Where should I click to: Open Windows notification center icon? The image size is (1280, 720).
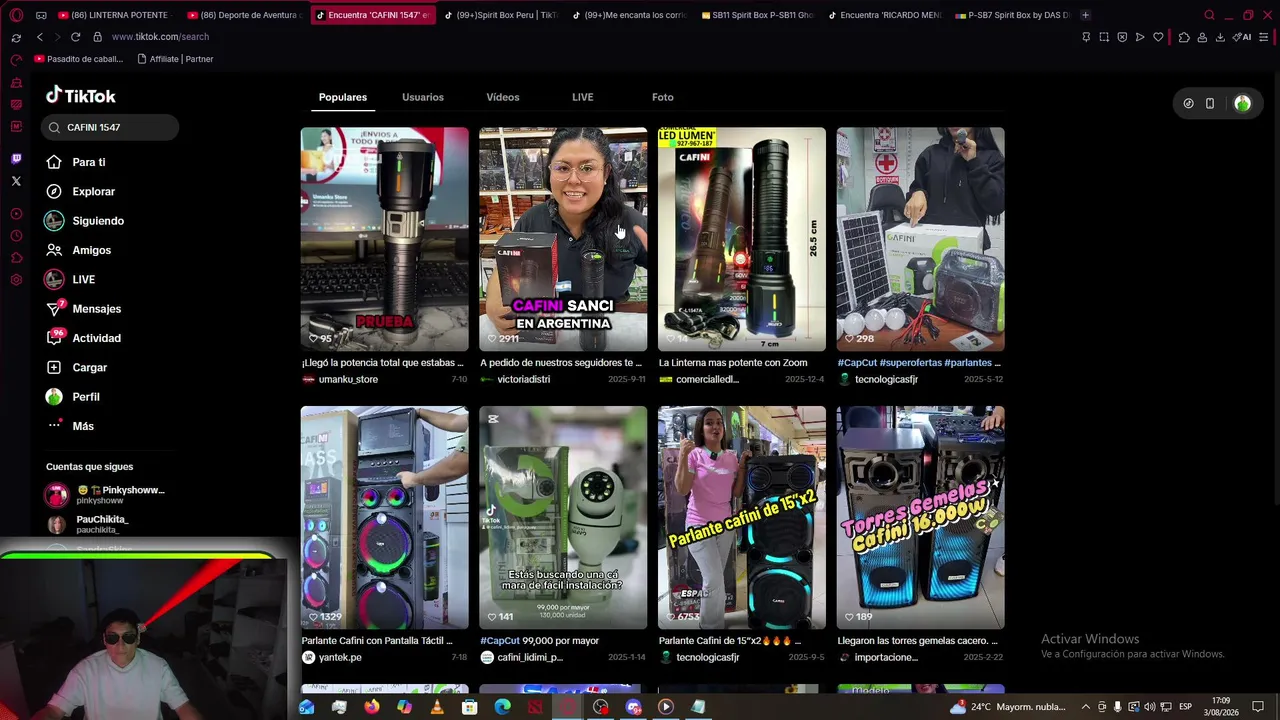pyautogui.click(x=1258, y=707)
